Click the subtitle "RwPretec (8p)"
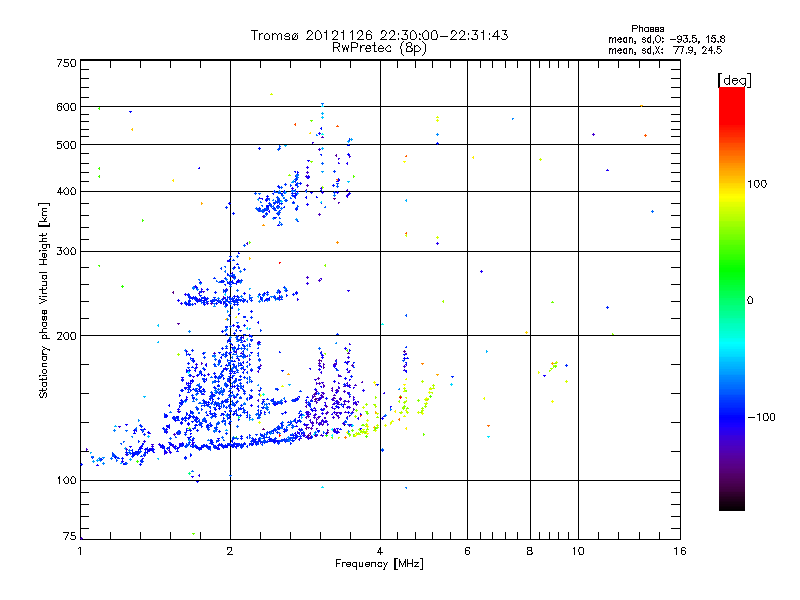 (379, 48)
